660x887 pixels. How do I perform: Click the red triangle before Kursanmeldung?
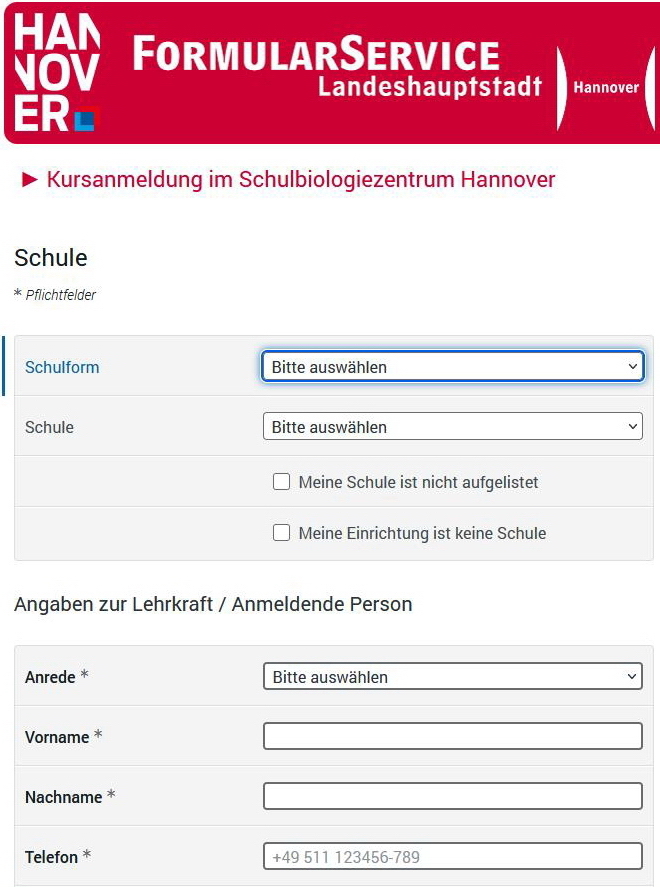click(30, 180)
